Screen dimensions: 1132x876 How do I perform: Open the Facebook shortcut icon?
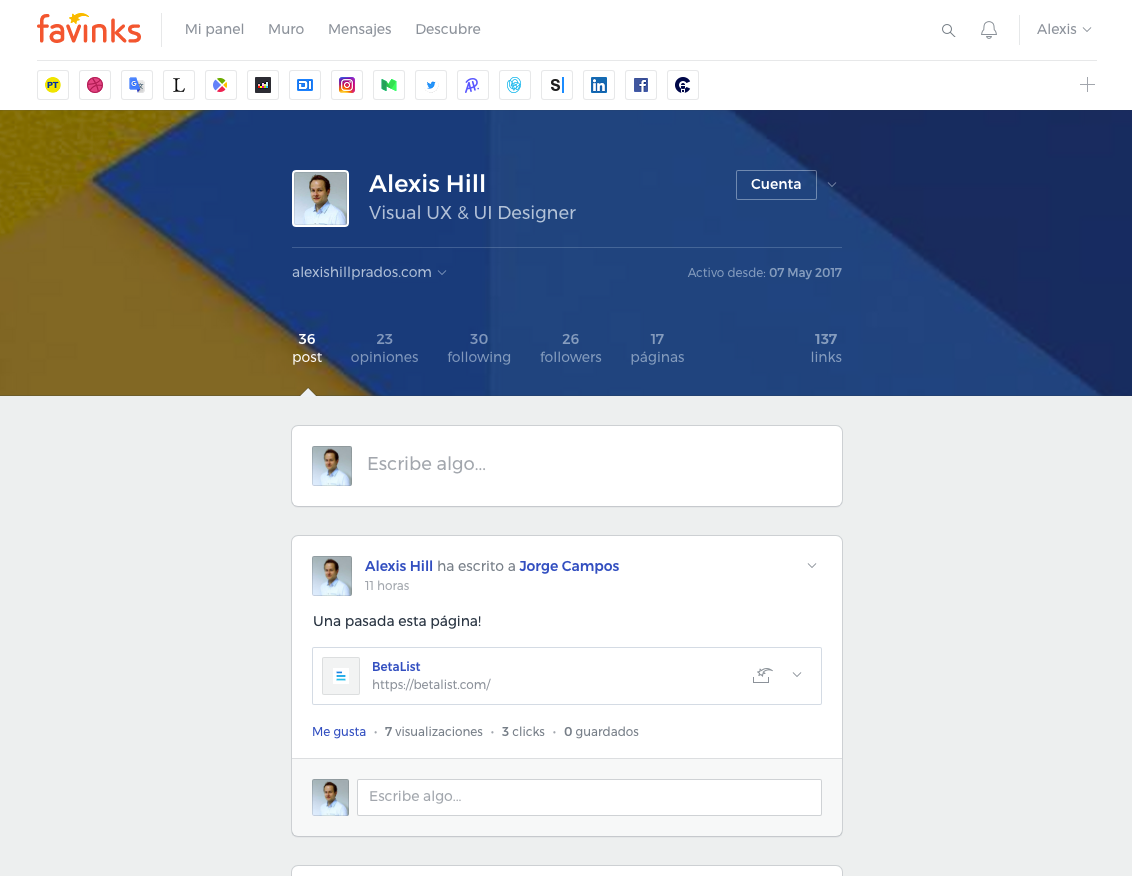pyautogui.click(x=641, y=85)
